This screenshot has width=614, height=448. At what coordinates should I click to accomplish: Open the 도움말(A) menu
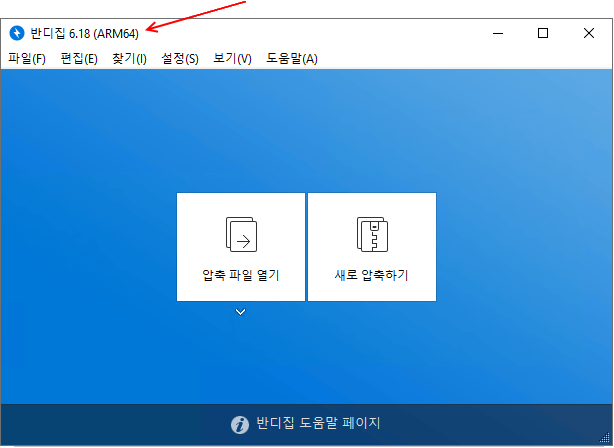(292, 59)
